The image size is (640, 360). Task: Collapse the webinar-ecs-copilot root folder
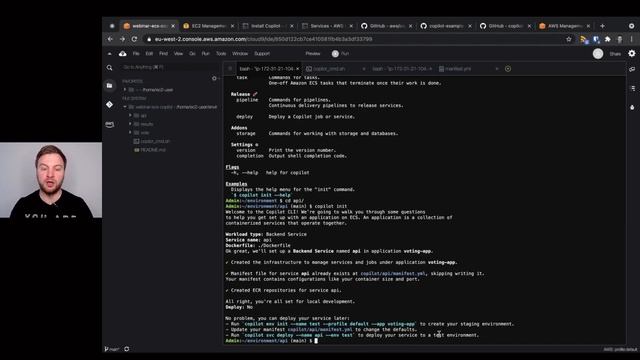pos(125,107)
